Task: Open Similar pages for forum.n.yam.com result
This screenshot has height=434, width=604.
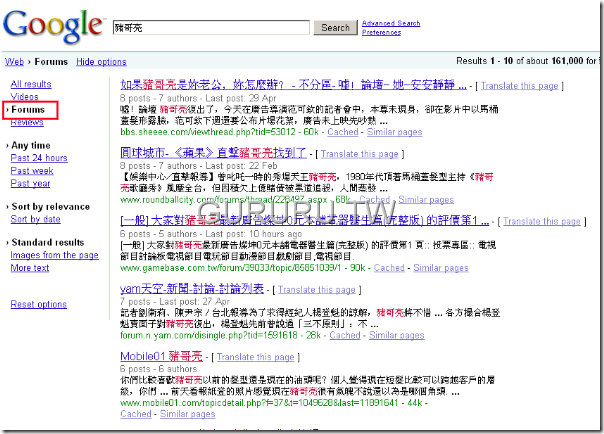Action: point(397,335)
